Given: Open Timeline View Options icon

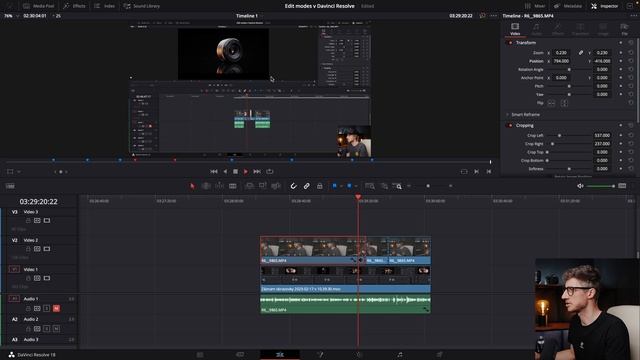Looking at the screenshot, I should [10, 186].
